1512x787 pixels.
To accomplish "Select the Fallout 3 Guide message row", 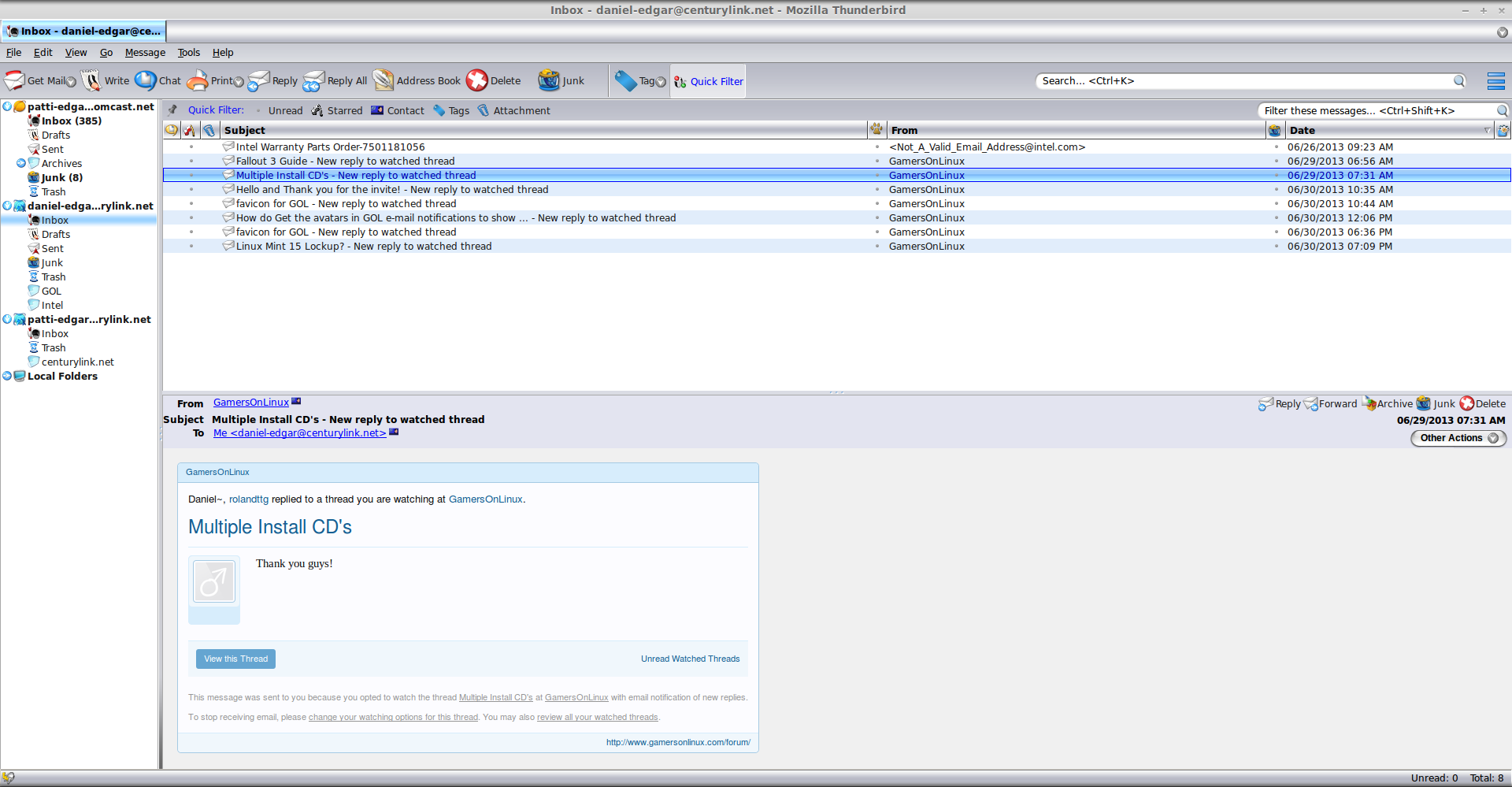I will click(x=836, y=161).
